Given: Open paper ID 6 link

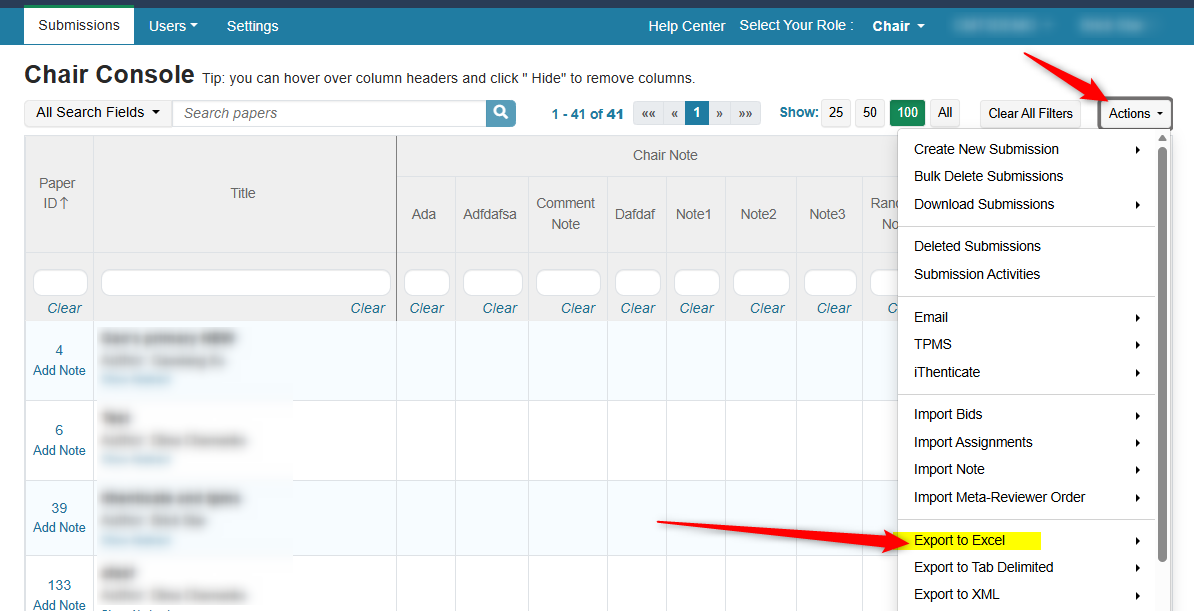Looking at the screenshot, I should [59, 430].
